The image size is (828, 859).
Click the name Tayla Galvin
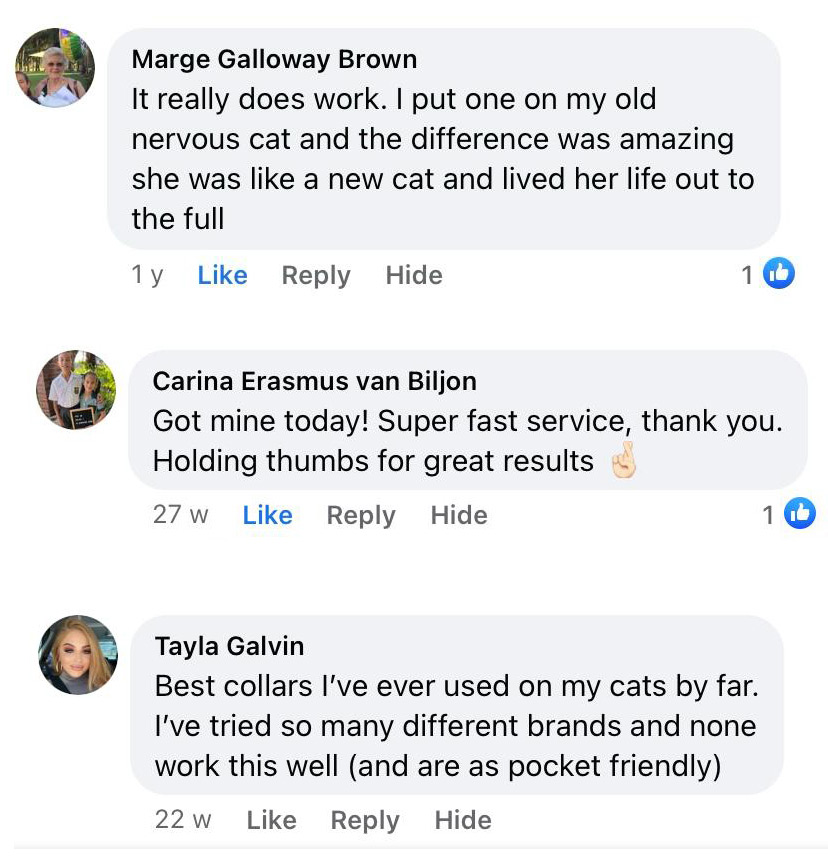point(229,646)
